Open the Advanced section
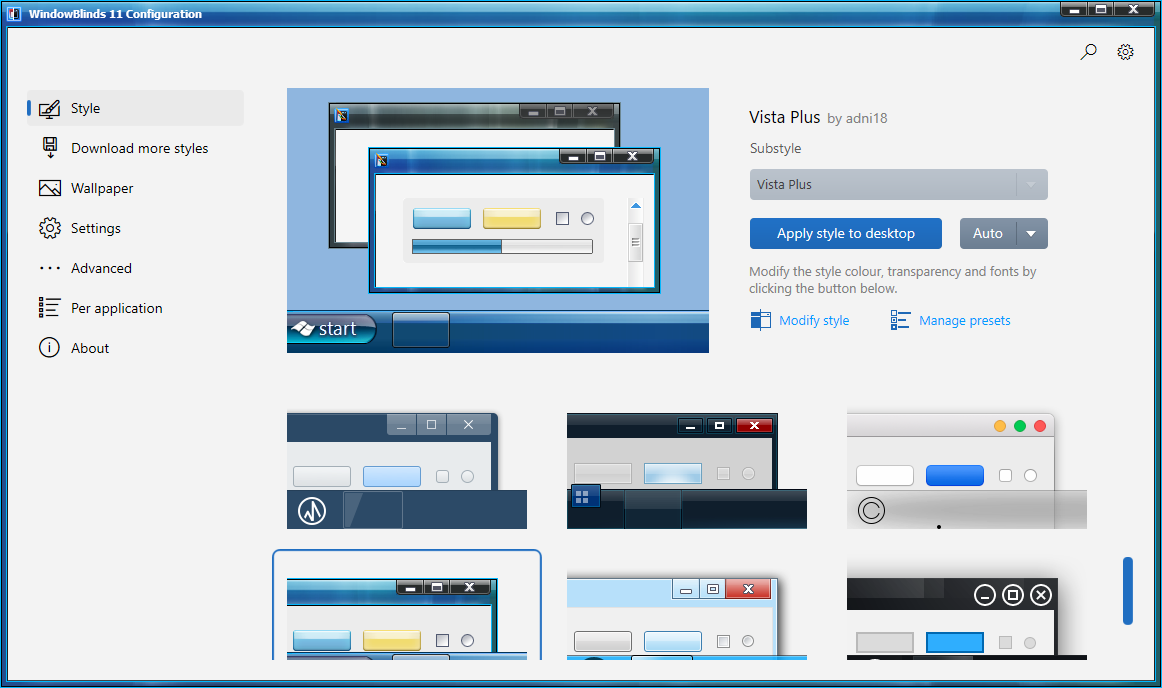 pos(135,268)
